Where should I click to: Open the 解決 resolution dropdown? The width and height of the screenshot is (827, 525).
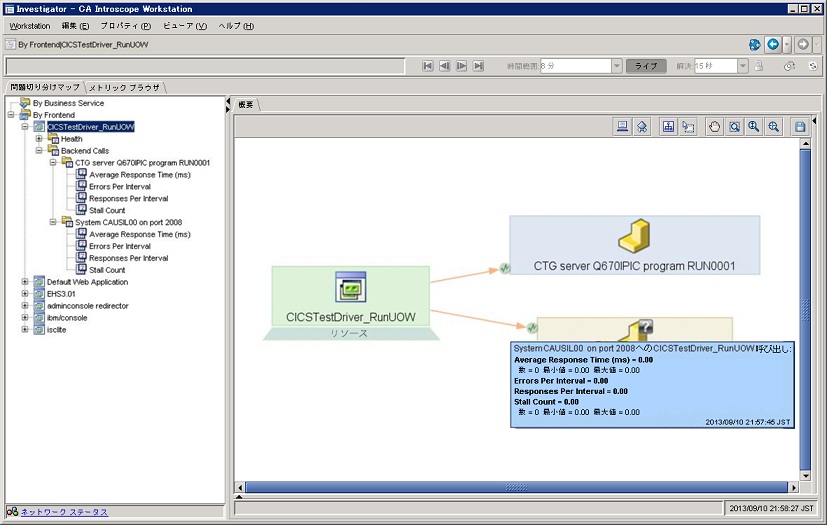(x=743, y=66)
